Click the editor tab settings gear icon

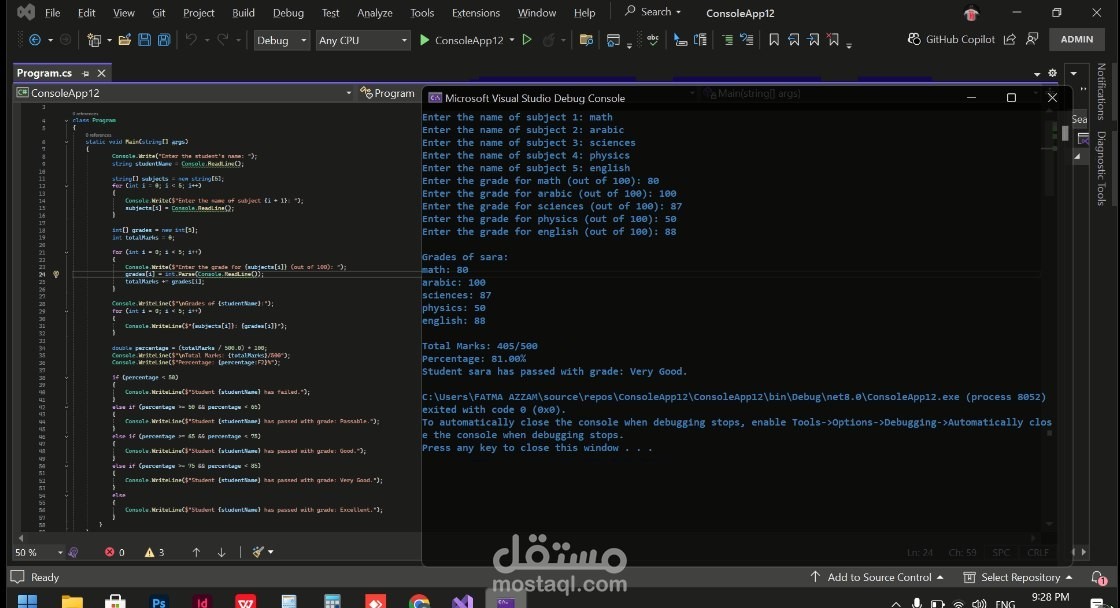coord(1052,73)
